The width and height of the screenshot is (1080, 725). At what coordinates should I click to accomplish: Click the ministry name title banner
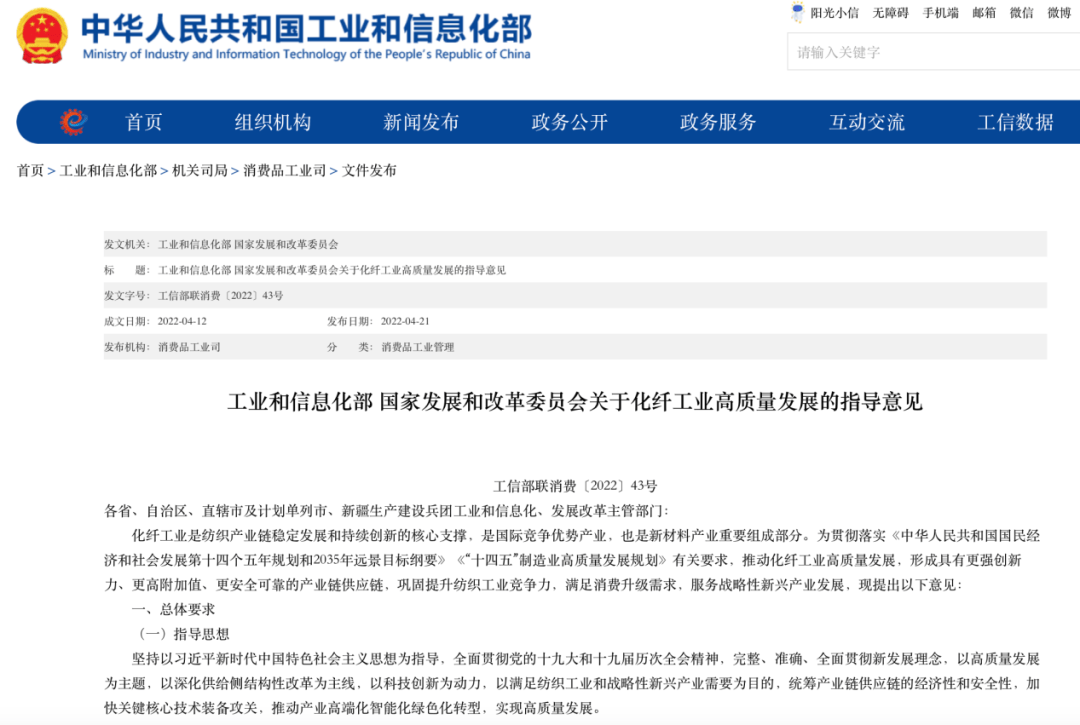coord(307,36)
